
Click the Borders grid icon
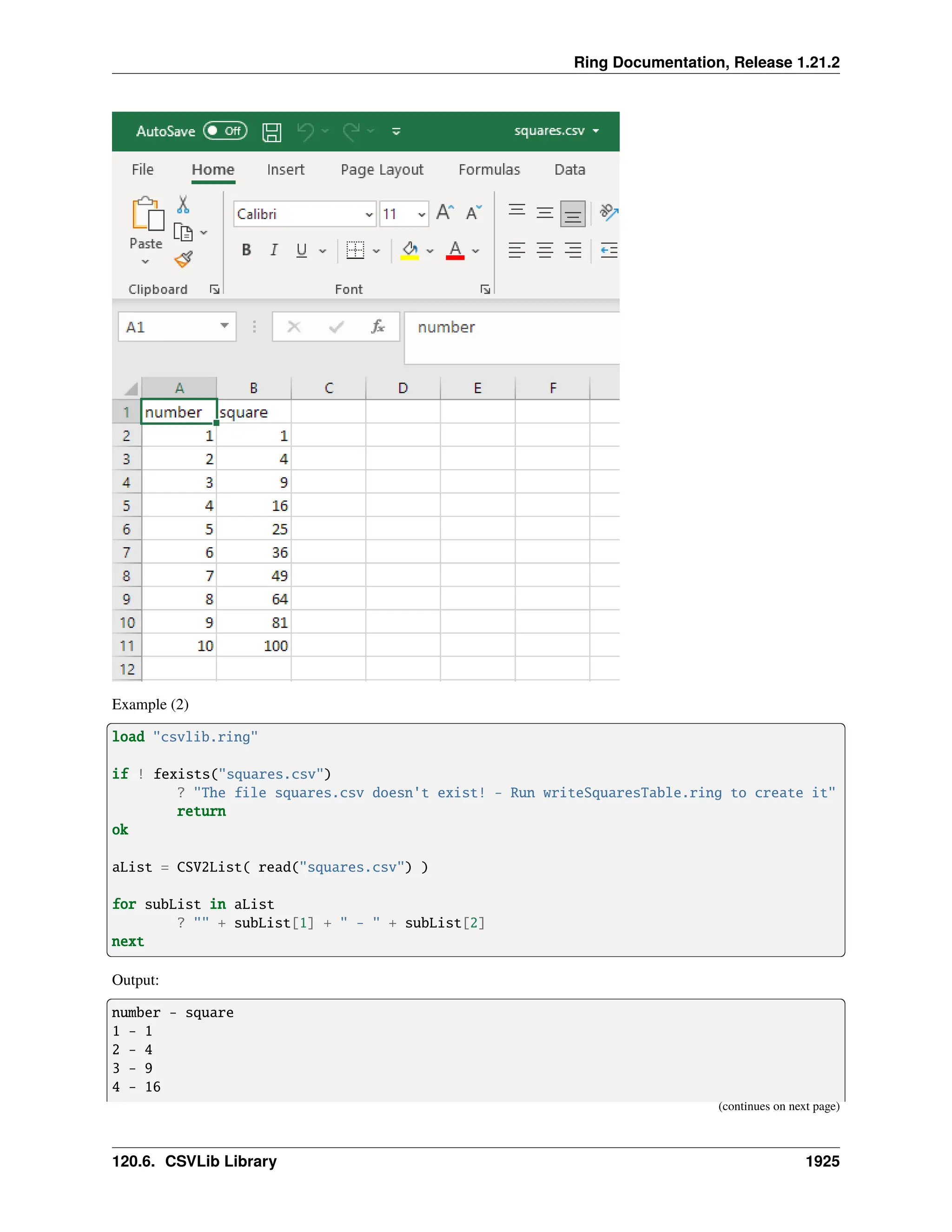[x=355, y=251]
